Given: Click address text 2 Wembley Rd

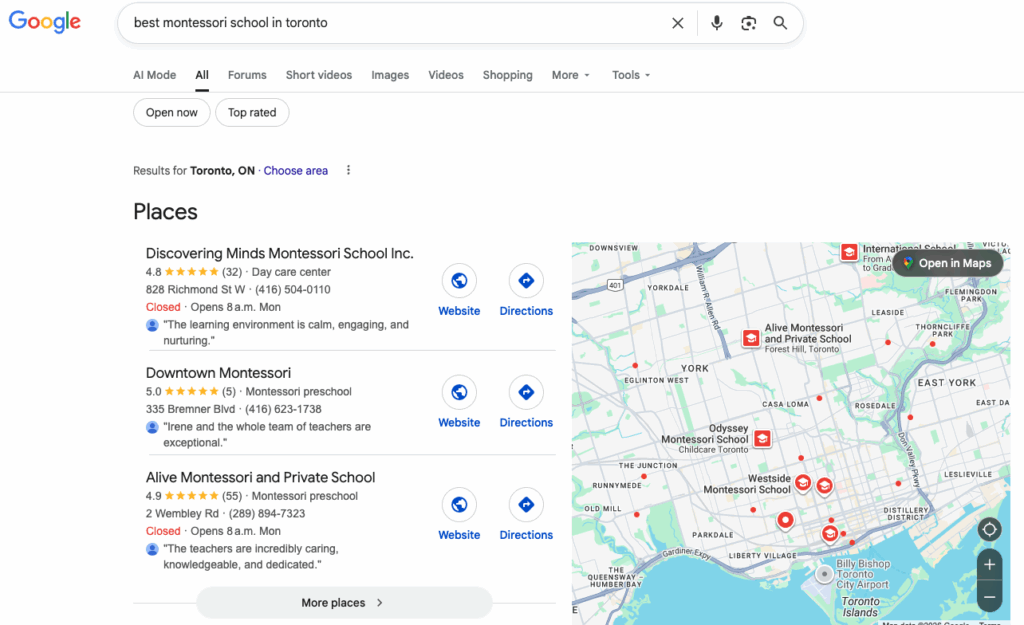Looking at the screenshot, I should 182,513.
